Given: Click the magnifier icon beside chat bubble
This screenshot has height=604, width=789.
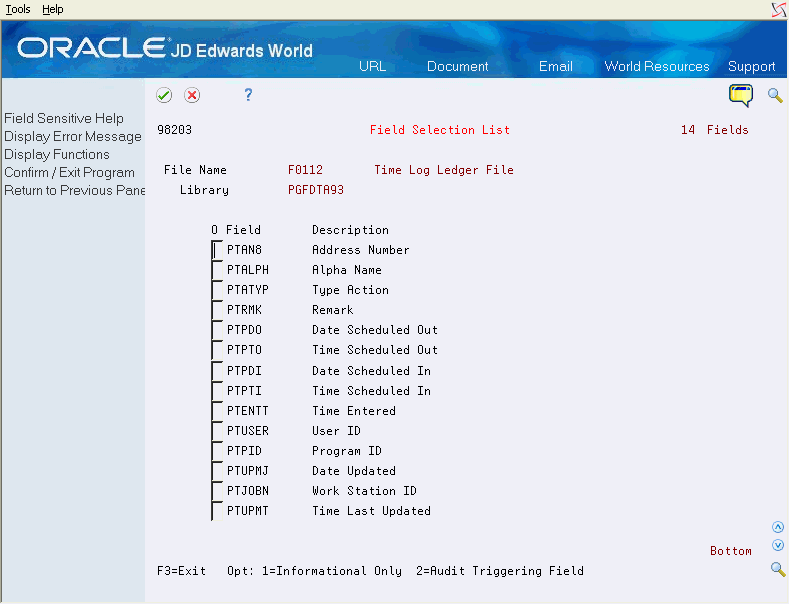Looking at the screenshot, I should (775, 95).
